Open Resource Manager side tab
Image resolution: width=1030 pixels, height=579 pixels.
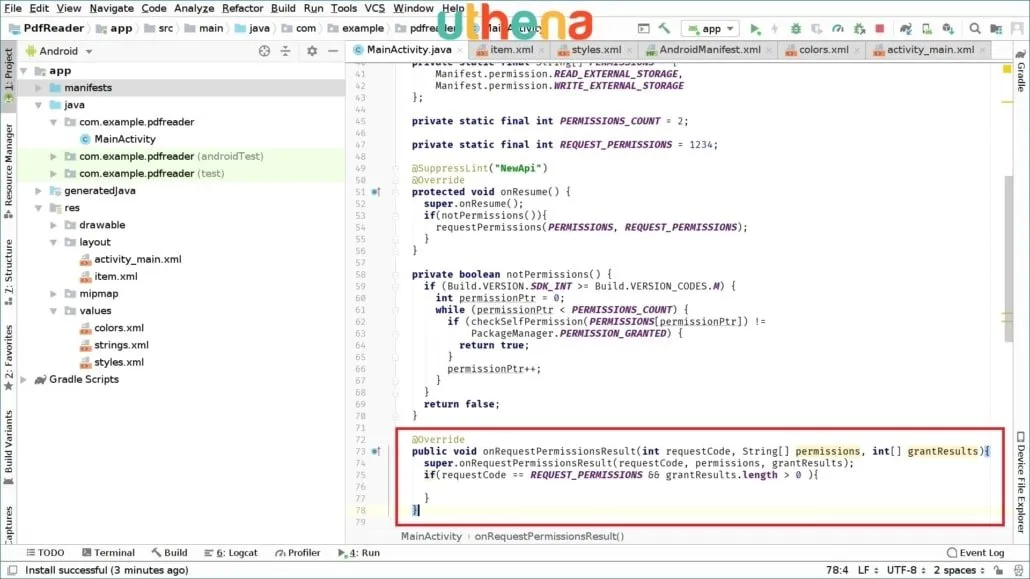click(x=9, y=171)
